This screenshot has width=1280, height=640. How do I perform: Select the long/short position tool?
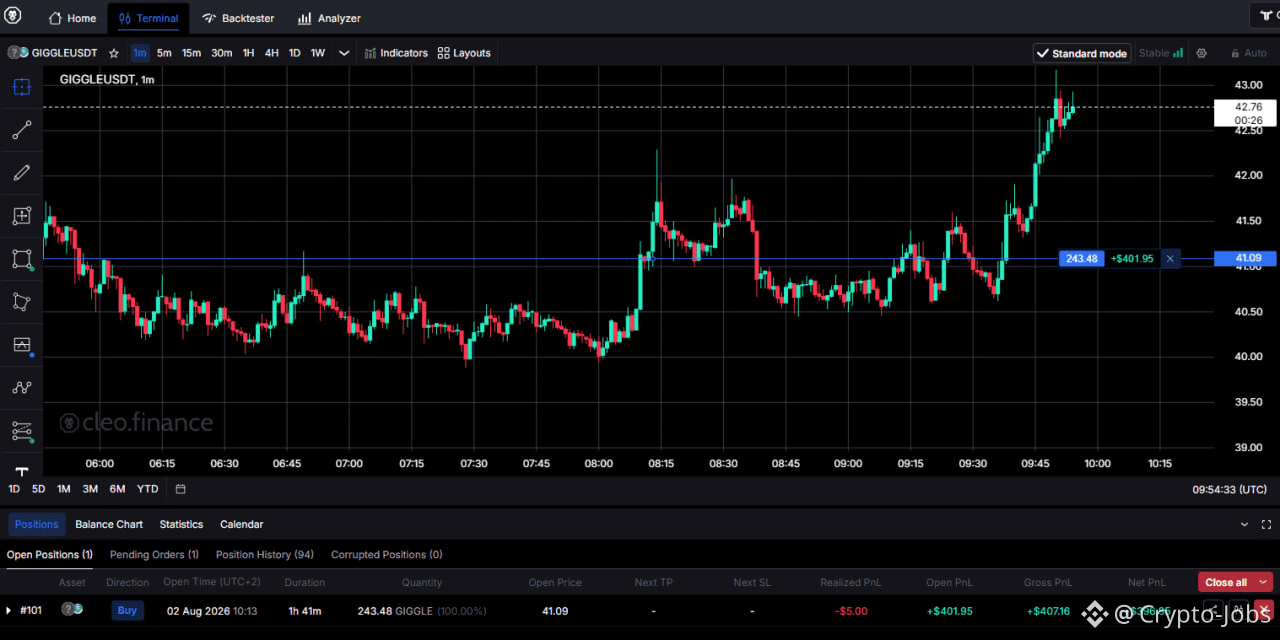coord(21,345)
